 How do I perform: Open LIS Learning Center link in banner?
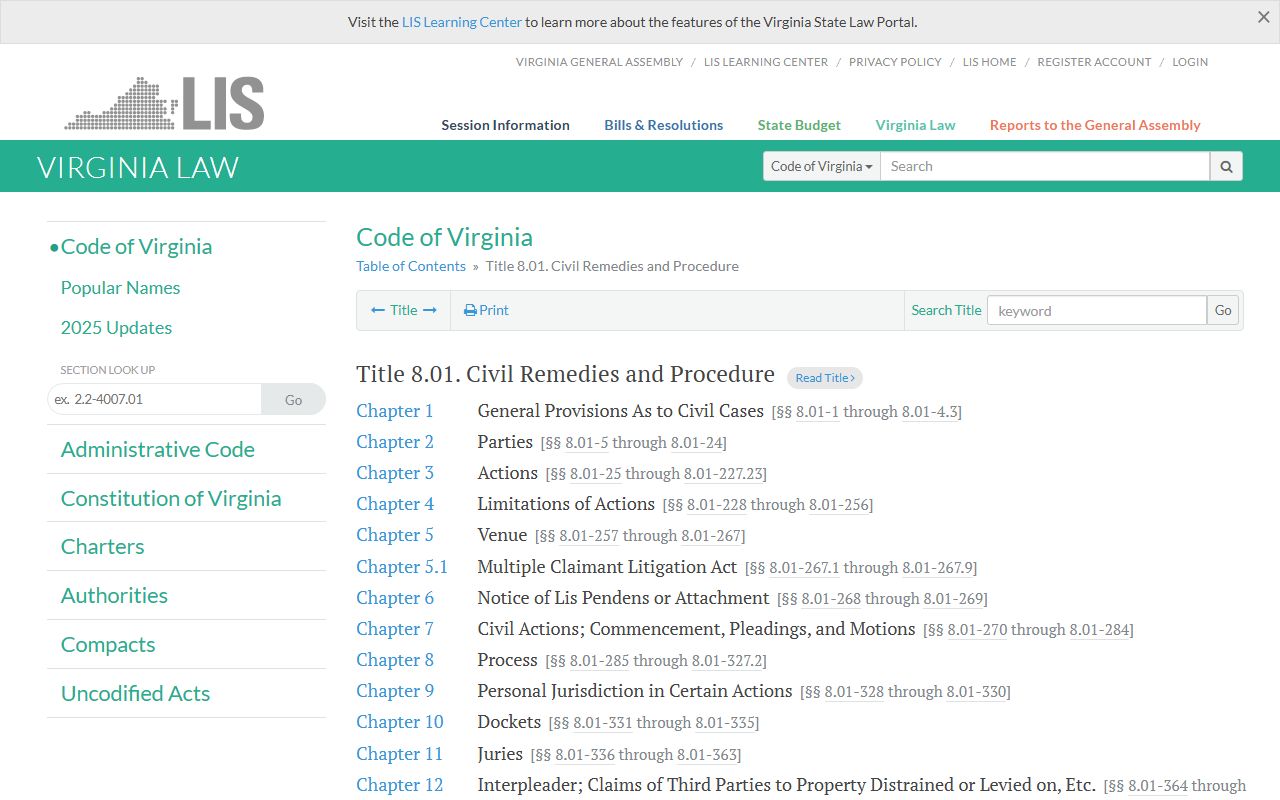[x=462, y=22]
